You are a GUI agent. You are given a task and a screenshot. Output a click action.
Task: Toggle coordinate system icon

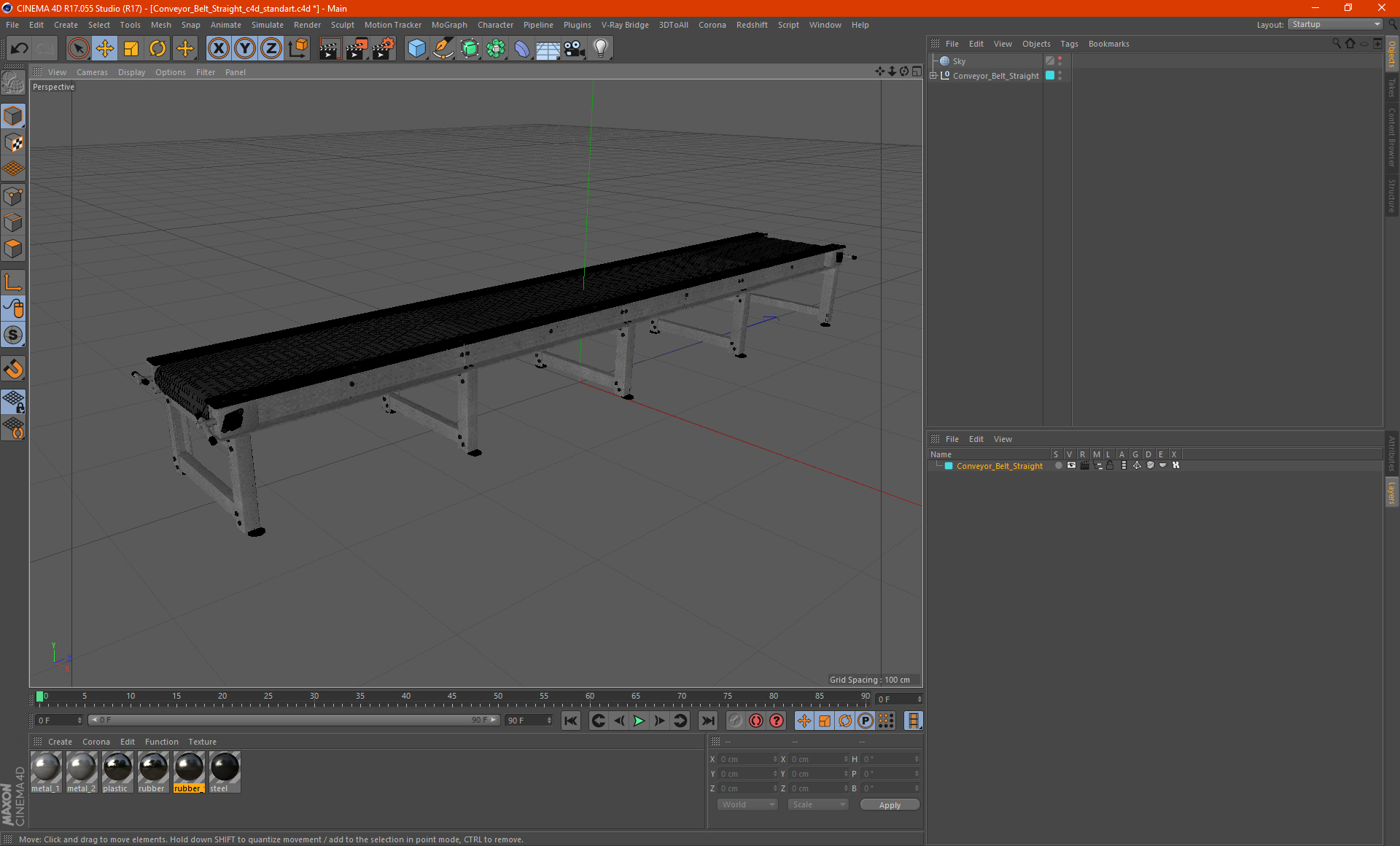click(297, 49)
